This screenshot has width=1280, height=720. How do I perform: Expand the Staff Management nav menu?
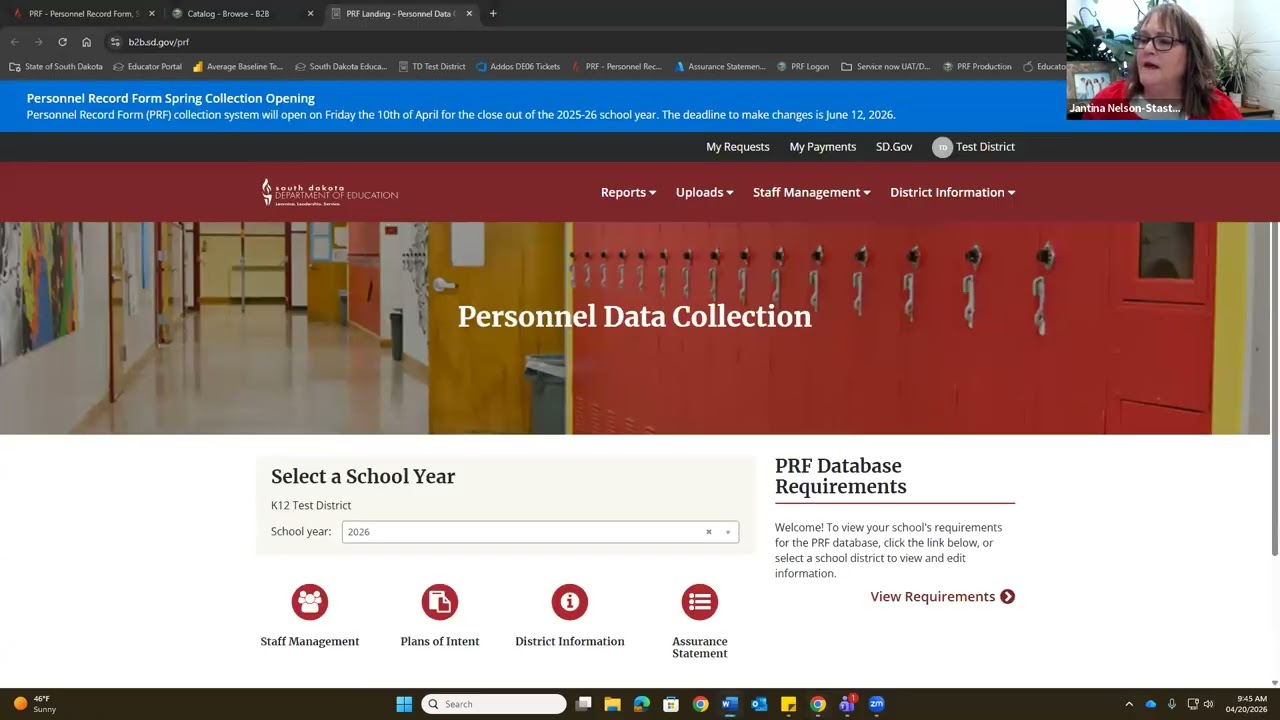[811, 192]
